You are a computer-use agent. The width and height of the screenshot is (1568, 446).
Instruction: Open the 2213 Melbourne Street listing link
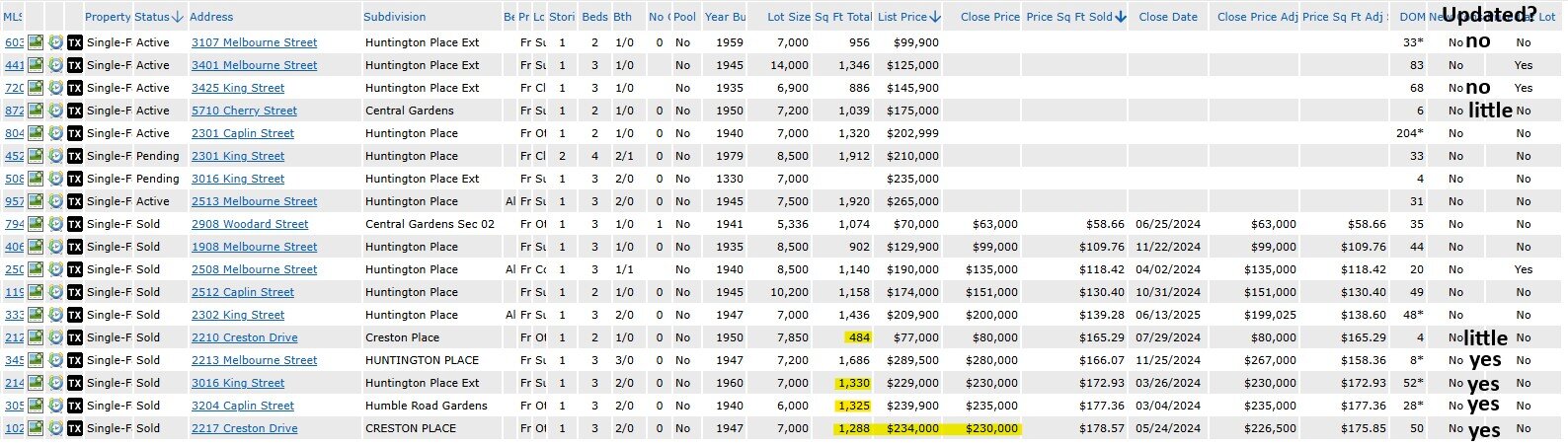pyautogui.click(x=254, y=360)
